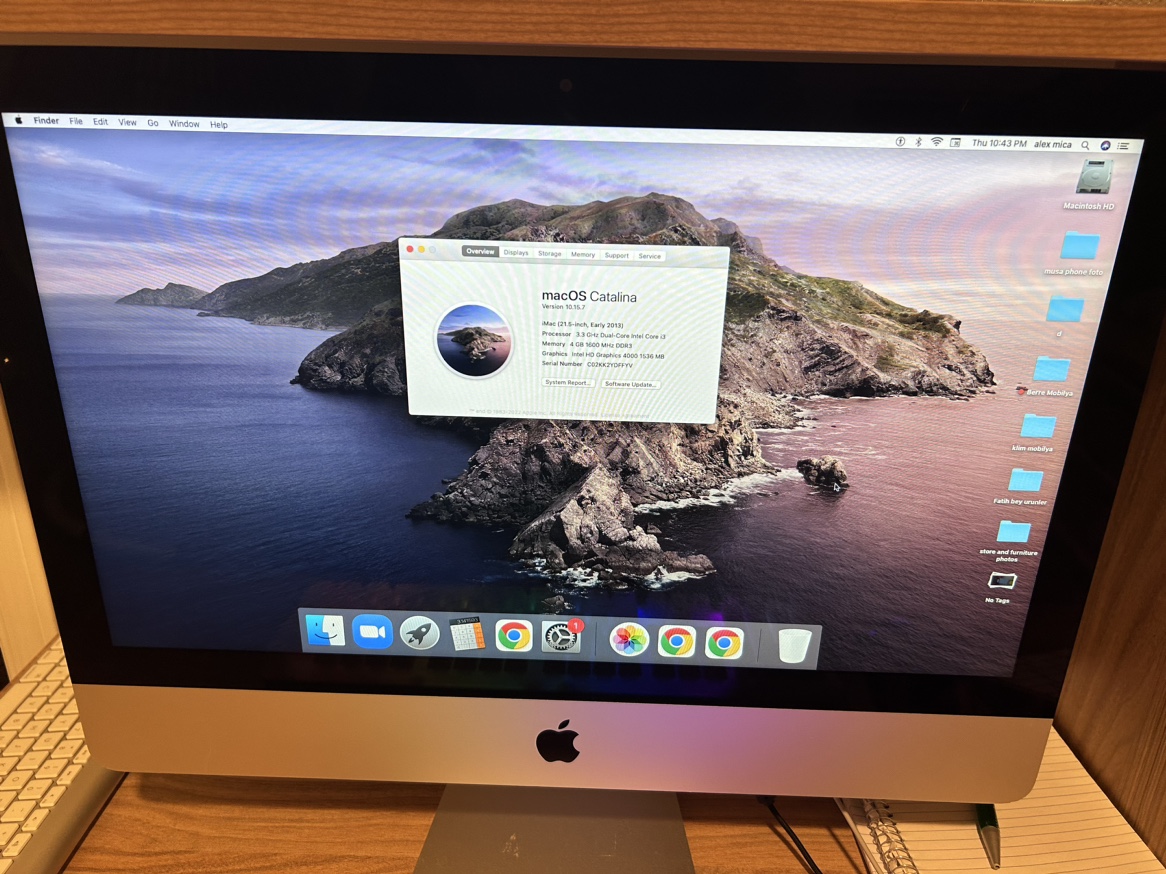The image size is (1166, 874).
Task: Open the Chrome icon beside Calculator
Action: [x=514, y=637]
